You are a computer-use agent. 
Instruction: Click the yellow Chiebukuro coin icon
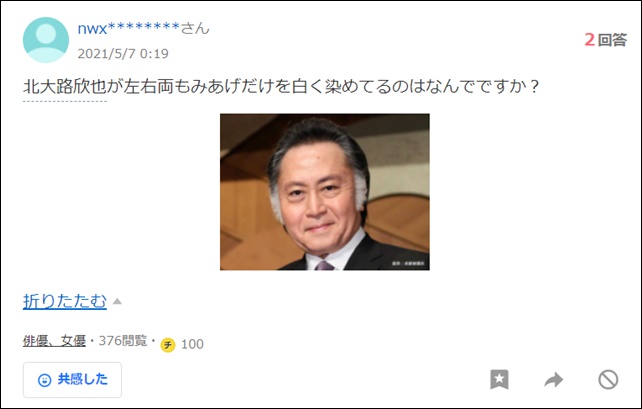click(x=168, y=345)
